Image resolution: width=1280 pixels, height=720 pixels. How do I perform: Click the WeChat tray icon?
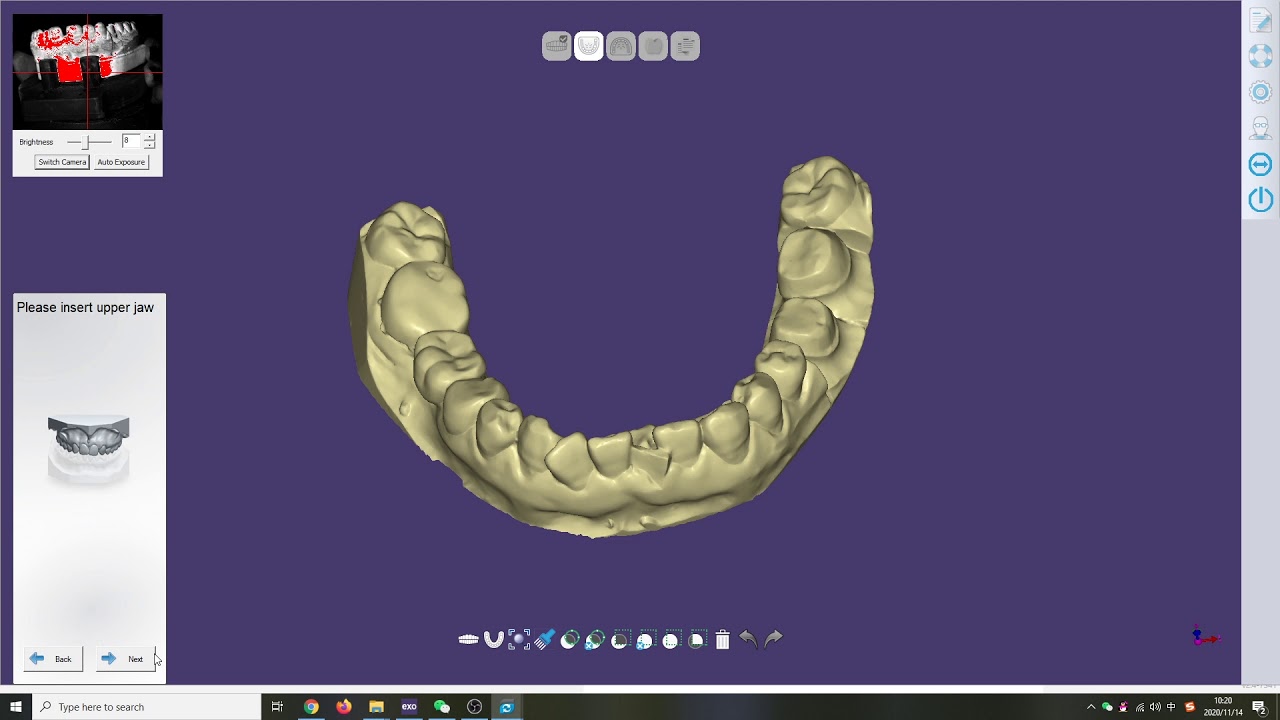click(1107, 707)
